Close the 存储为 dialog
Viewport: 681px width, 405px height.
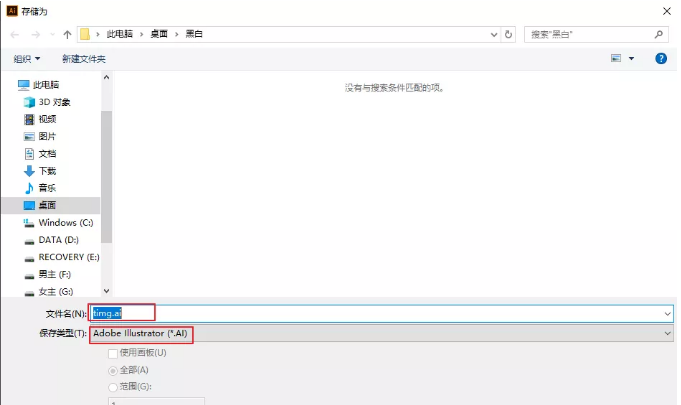(x=667, y=11)
